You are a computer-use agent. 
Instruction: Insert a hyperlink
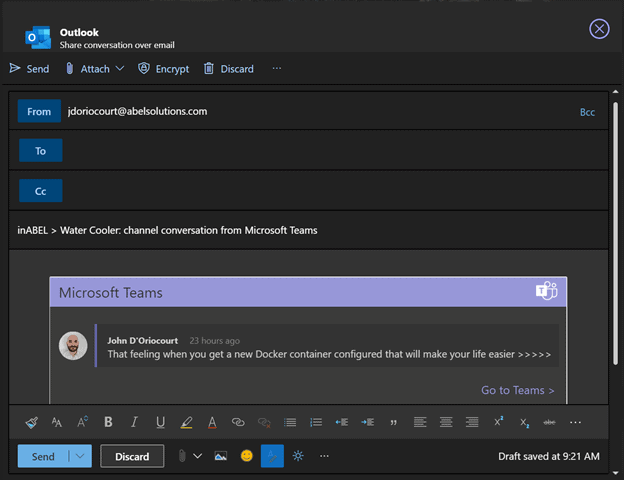coord(238,422)
